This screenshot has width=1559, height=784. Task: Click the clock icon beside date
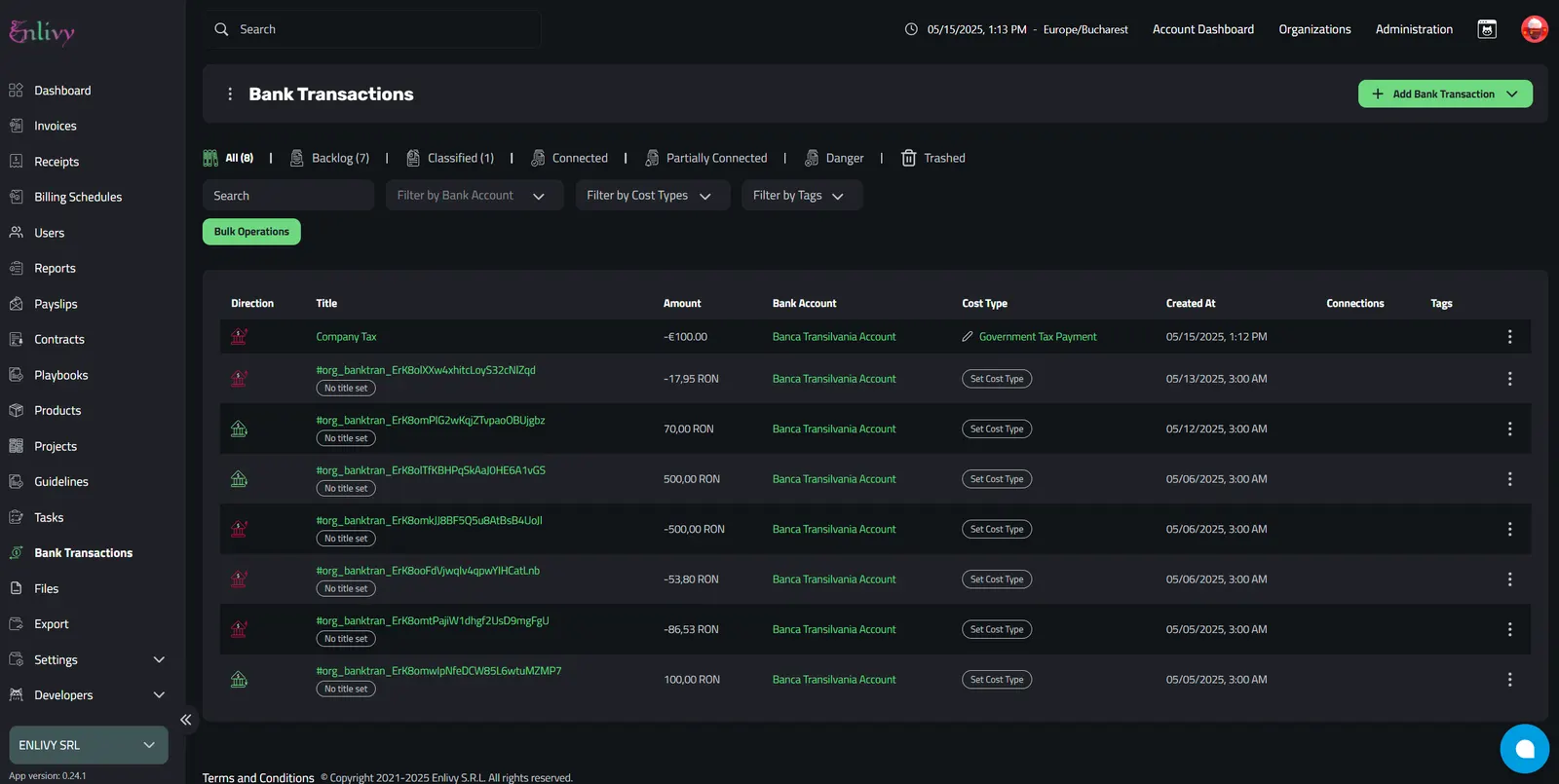[911, 29]
